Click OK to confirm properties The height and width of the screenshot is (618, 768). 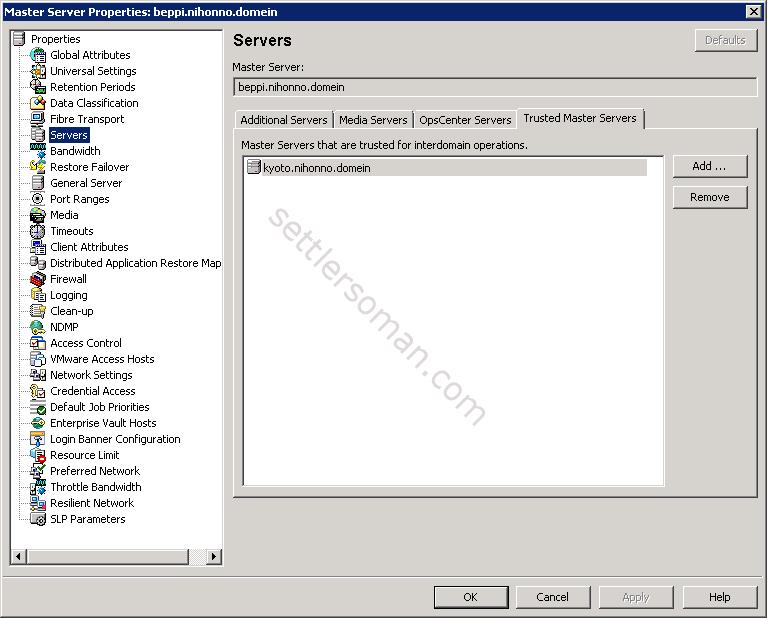click(x=470, y=597)
